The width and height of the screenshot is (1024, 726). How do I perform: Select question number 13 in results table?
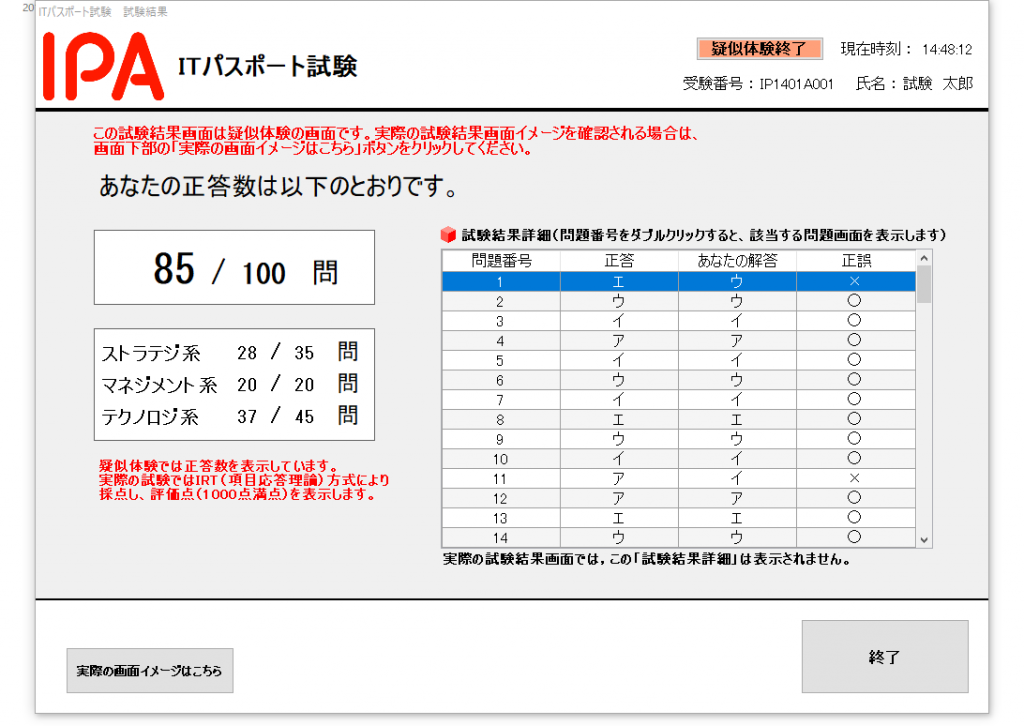click(500, 518)
